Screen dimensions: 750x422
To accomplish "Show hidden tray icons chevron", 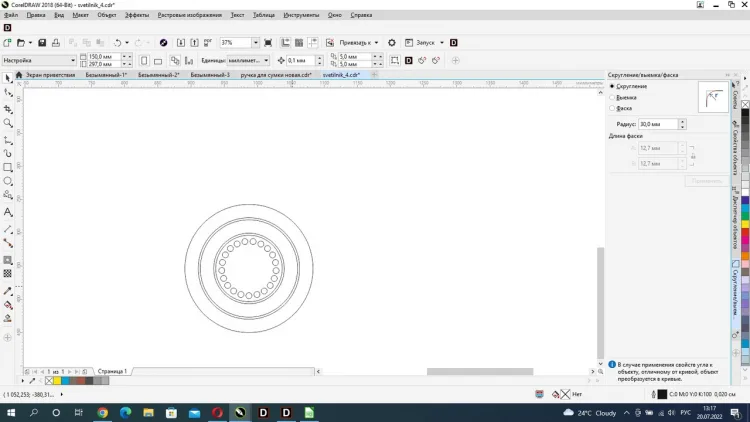I will click(x=626, y=412).
